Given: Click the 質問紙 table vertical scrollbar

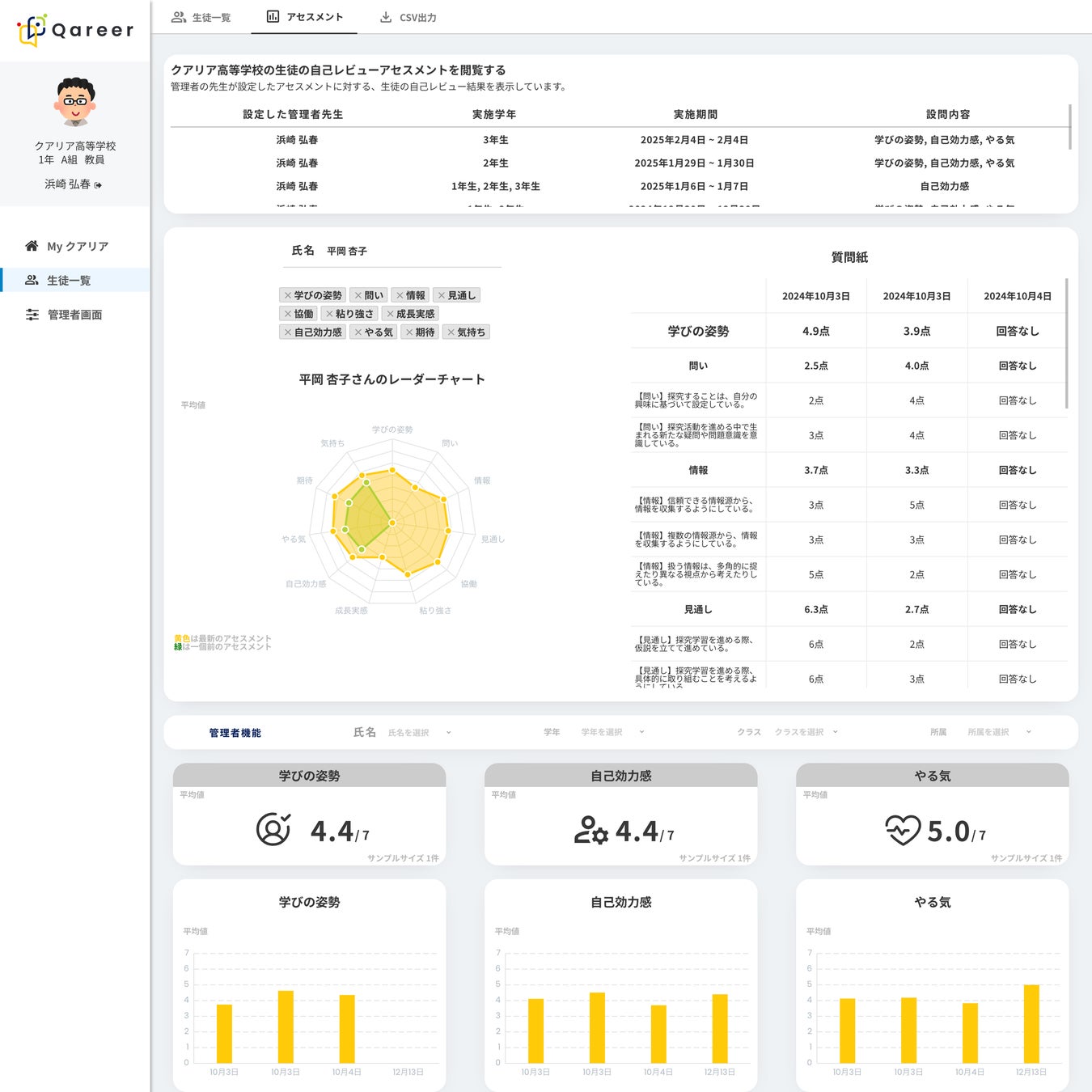Looking at the screenshot, I should coord(1067,344).
